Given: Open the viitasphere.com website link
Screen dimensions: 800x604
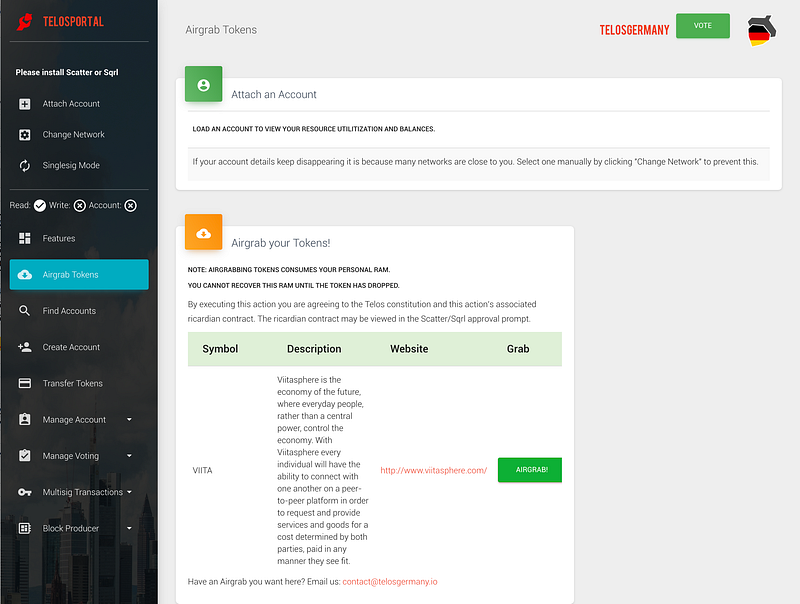Looking at the screenshot, I should (434, 470).
